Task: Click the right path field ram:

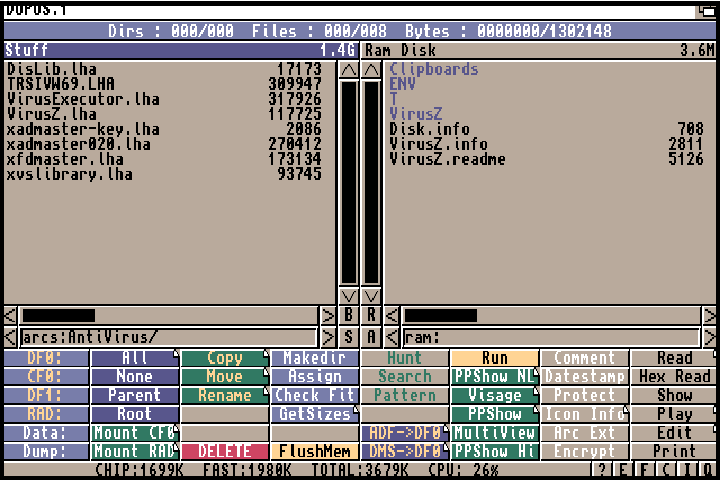Action: pyautogui.click(x=550, y=337)
